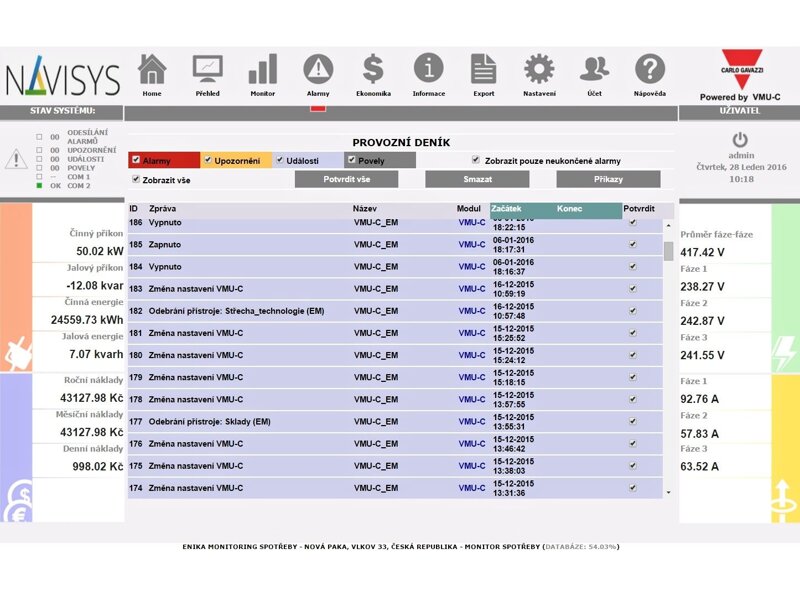Toggle the Upozornění filter checkbox
Image resolution: width=800 pixels, height=600 pixels.
pos(208,160)
